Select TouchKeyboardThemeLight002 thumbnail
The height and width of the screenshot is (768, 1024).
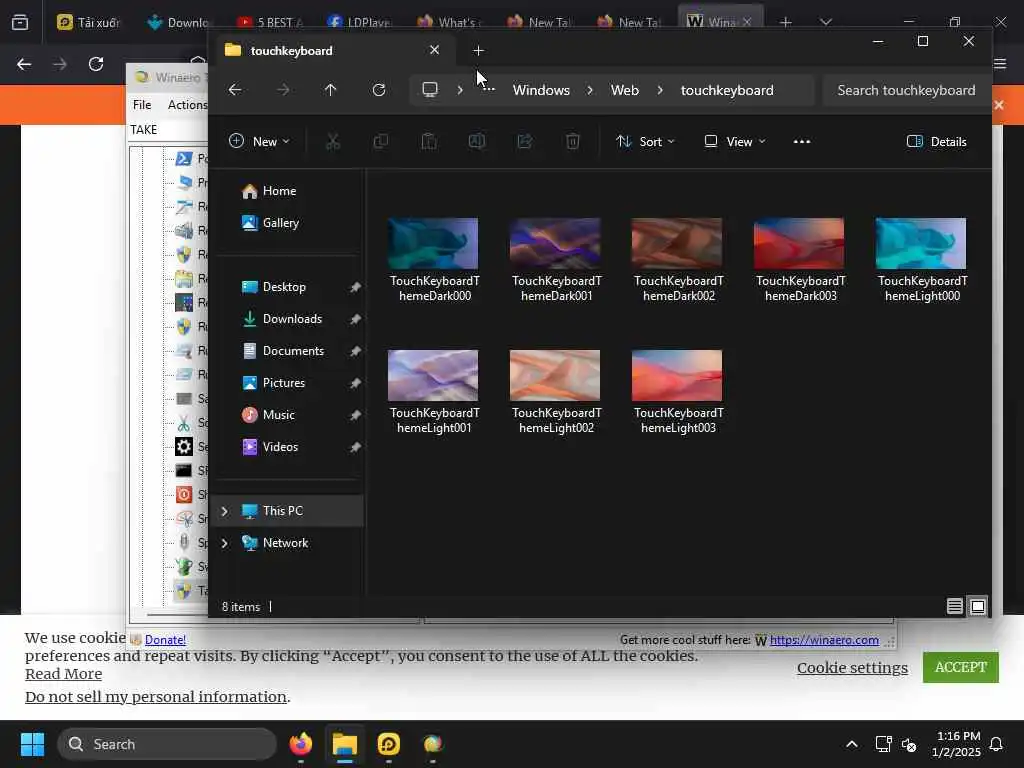555,376
